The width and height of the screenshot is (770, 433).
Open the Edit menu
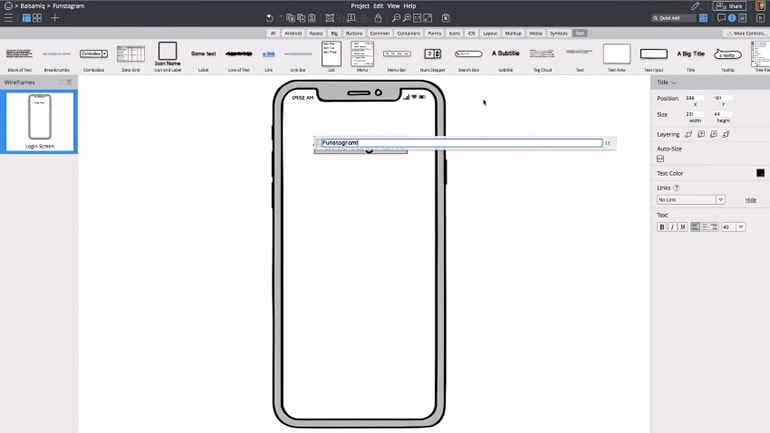(378, 6)
